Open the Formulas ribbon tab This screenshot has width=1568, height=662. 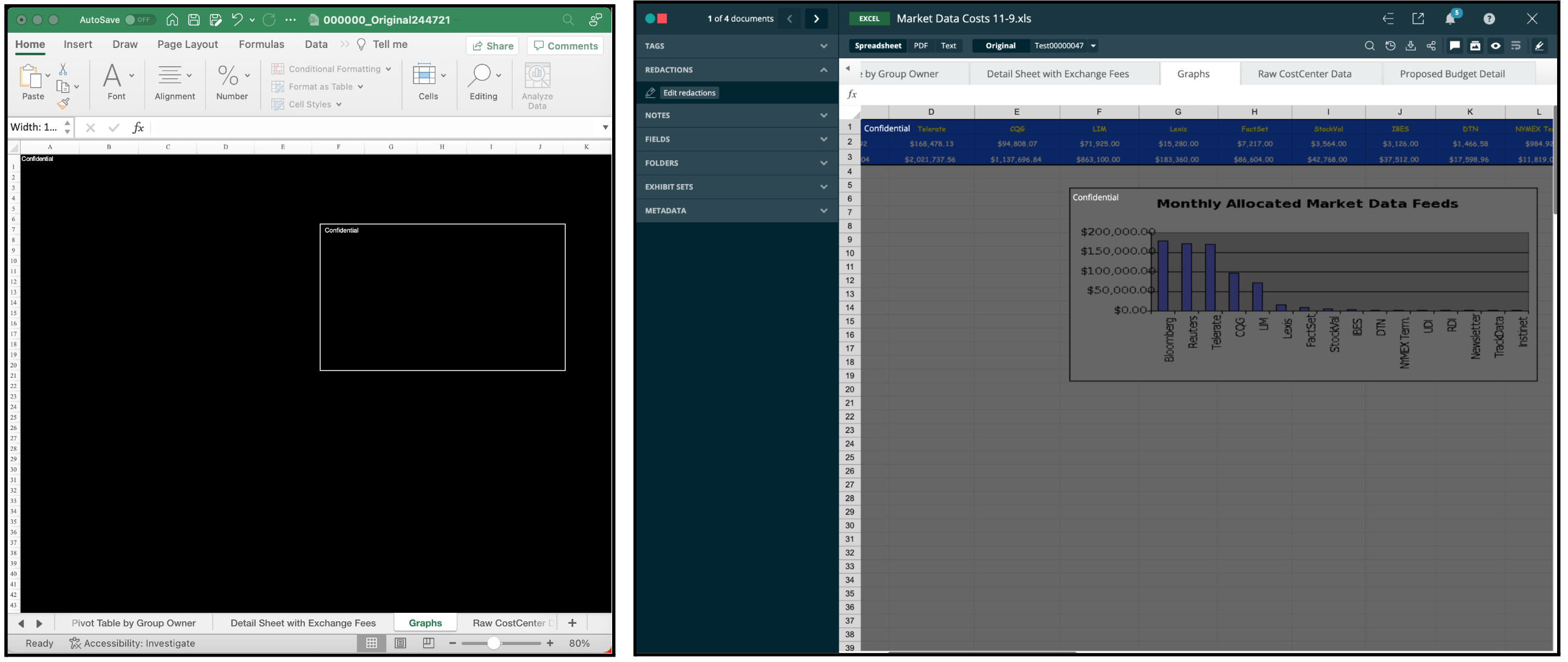click(x=261, y=44)
